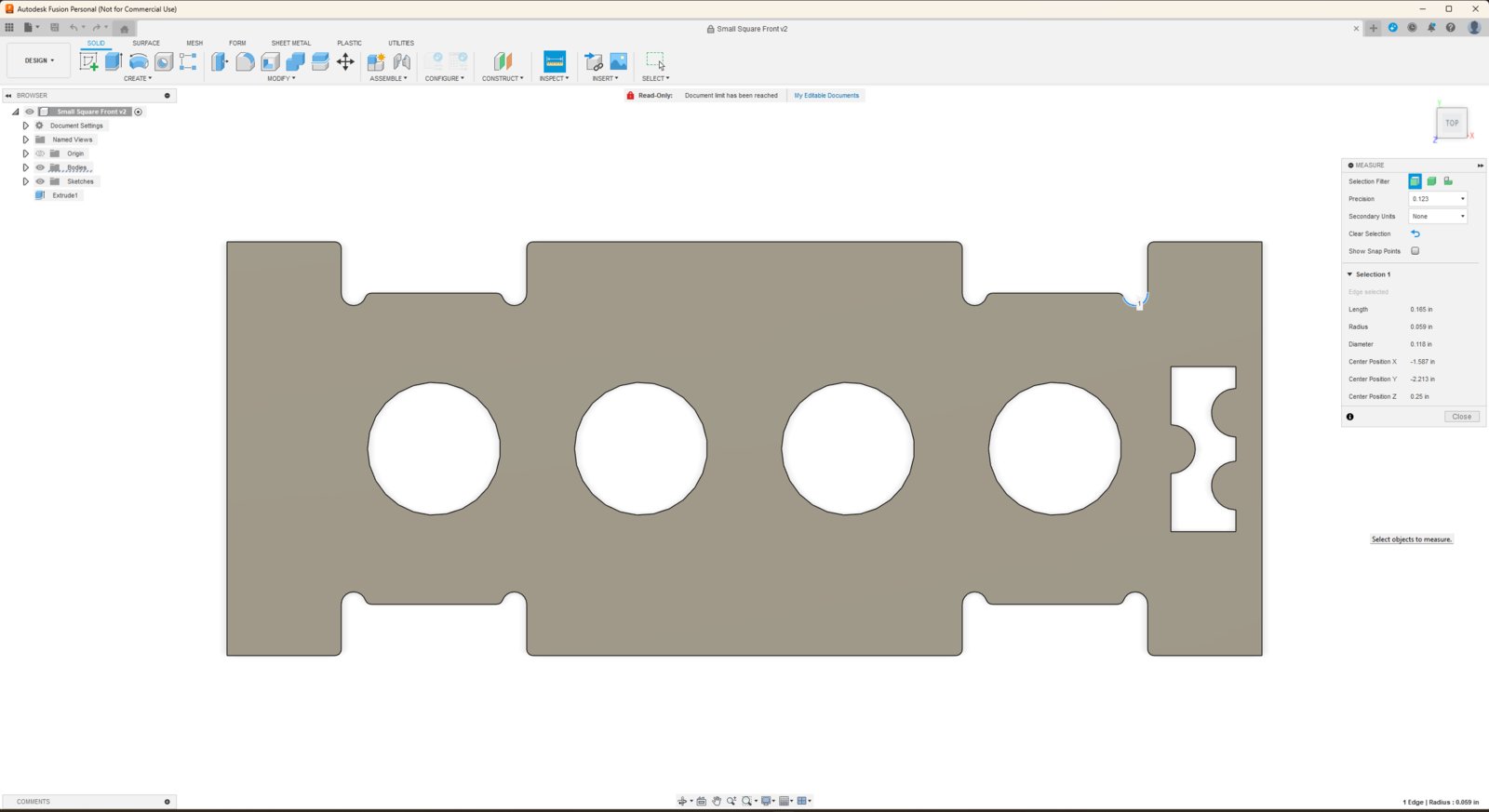The width and height of the screenshot is (1489, 812).
Task: Switch to the UTILITIES tab
Action: point(401,43)
